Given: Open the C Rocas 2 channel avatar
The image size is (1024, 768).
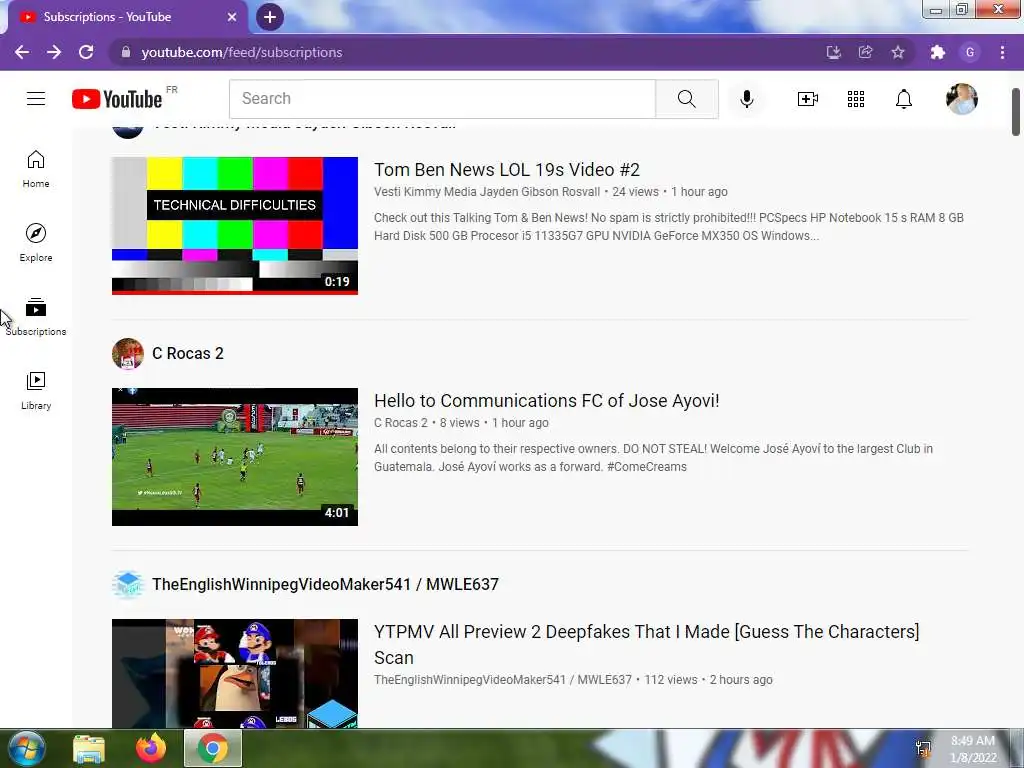Looking at the screenshot, I should coord(128,353).
